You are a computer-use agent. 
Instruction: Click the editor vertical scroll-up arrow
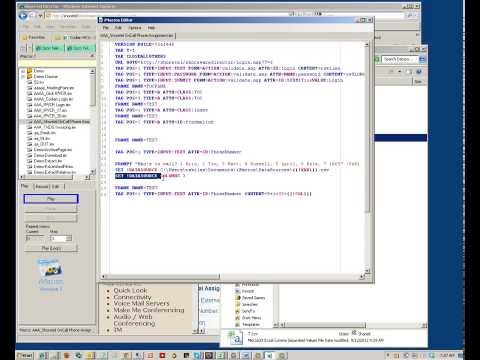pyautogui.click(x=367, y=45)
